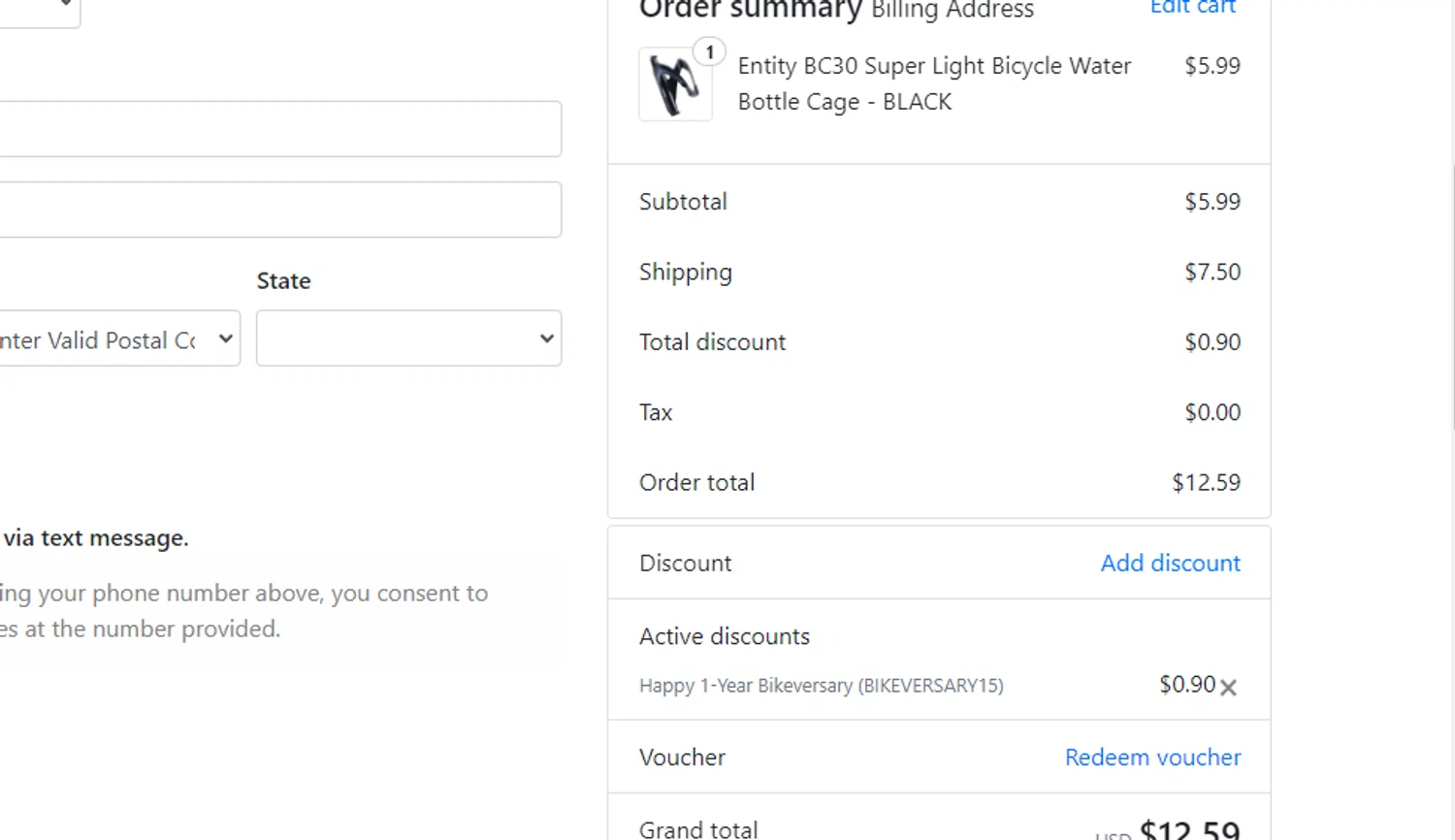Open the Edit cart link
The width and height of the screenshot is (1455, 840).
tap(1192, 8)
